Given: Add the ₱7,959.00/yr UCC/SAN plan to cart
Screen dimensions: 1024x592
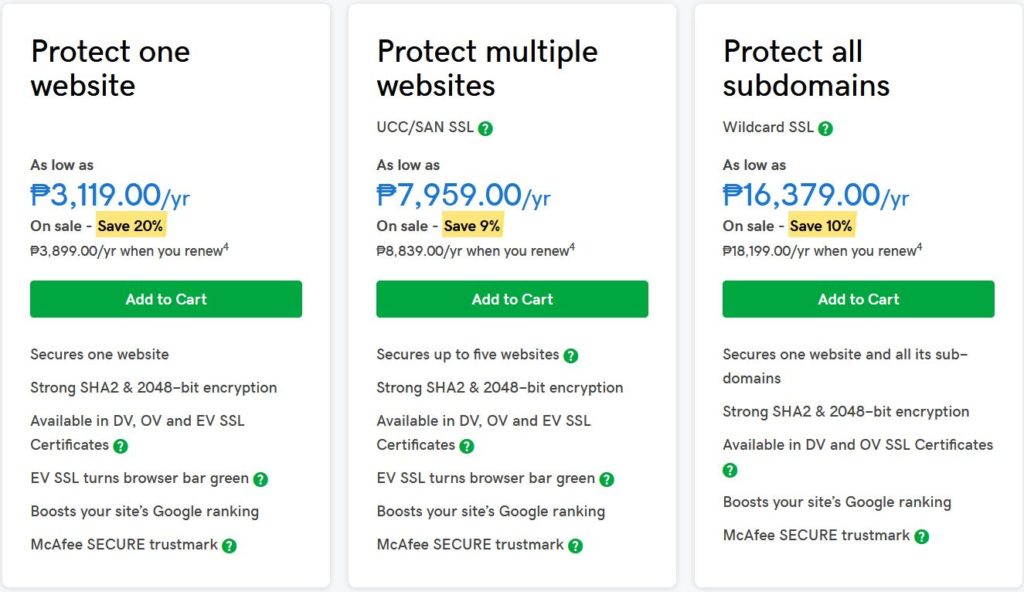Looking at the screenshot, I should tap(512, 299).
